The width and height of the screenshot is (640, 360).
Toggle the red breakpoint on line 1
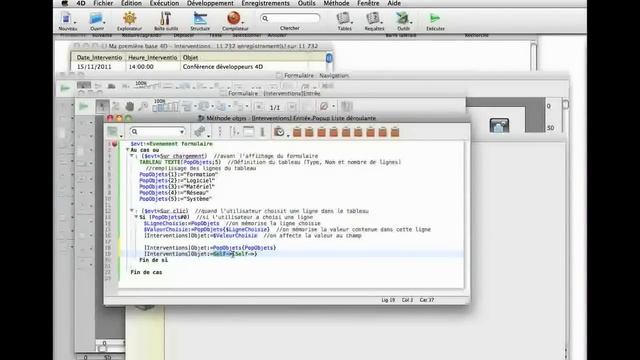pyautogui.click(x=114, y=144)
